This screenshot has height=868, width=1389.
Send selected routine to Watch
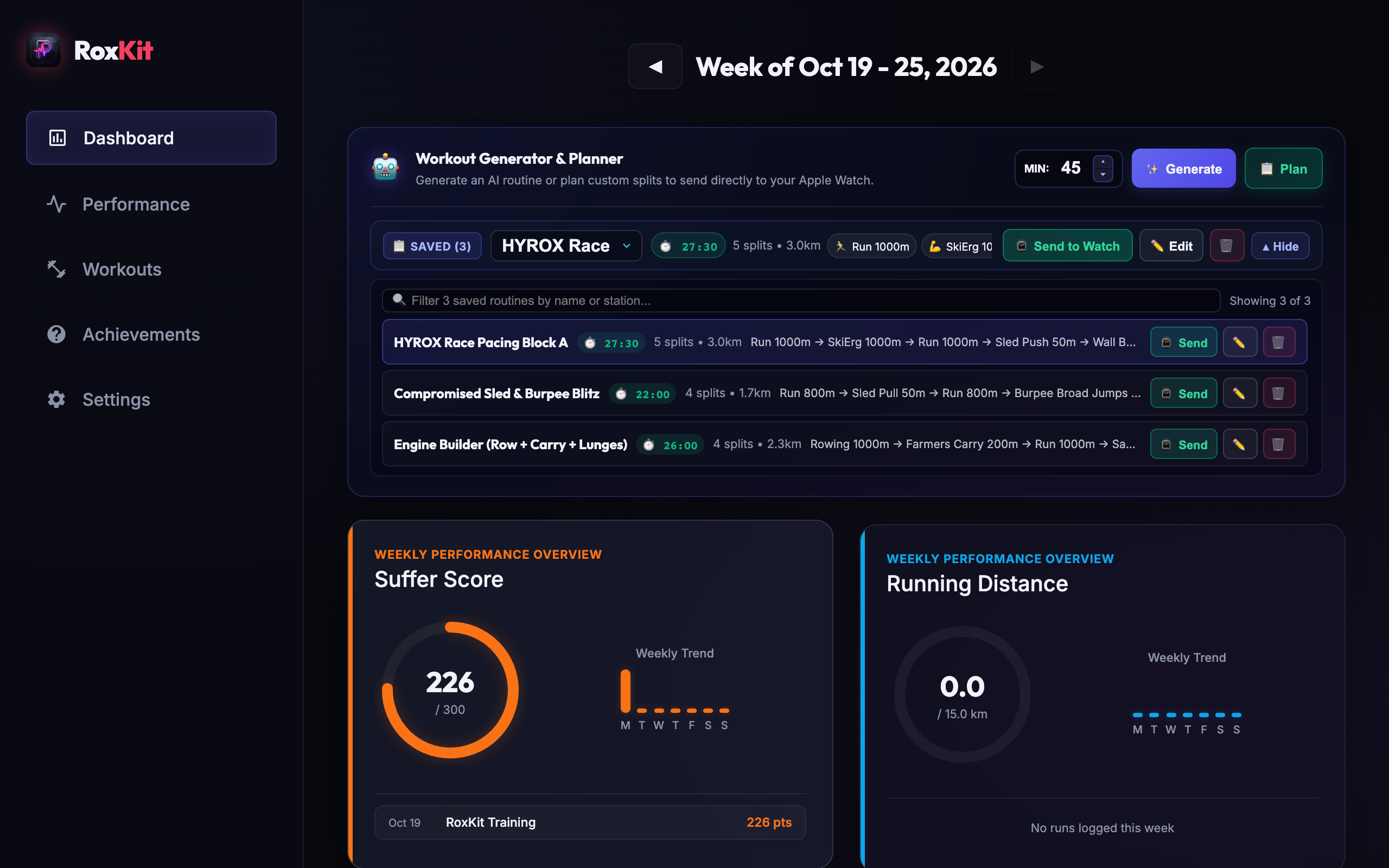tap(1067, 246)
